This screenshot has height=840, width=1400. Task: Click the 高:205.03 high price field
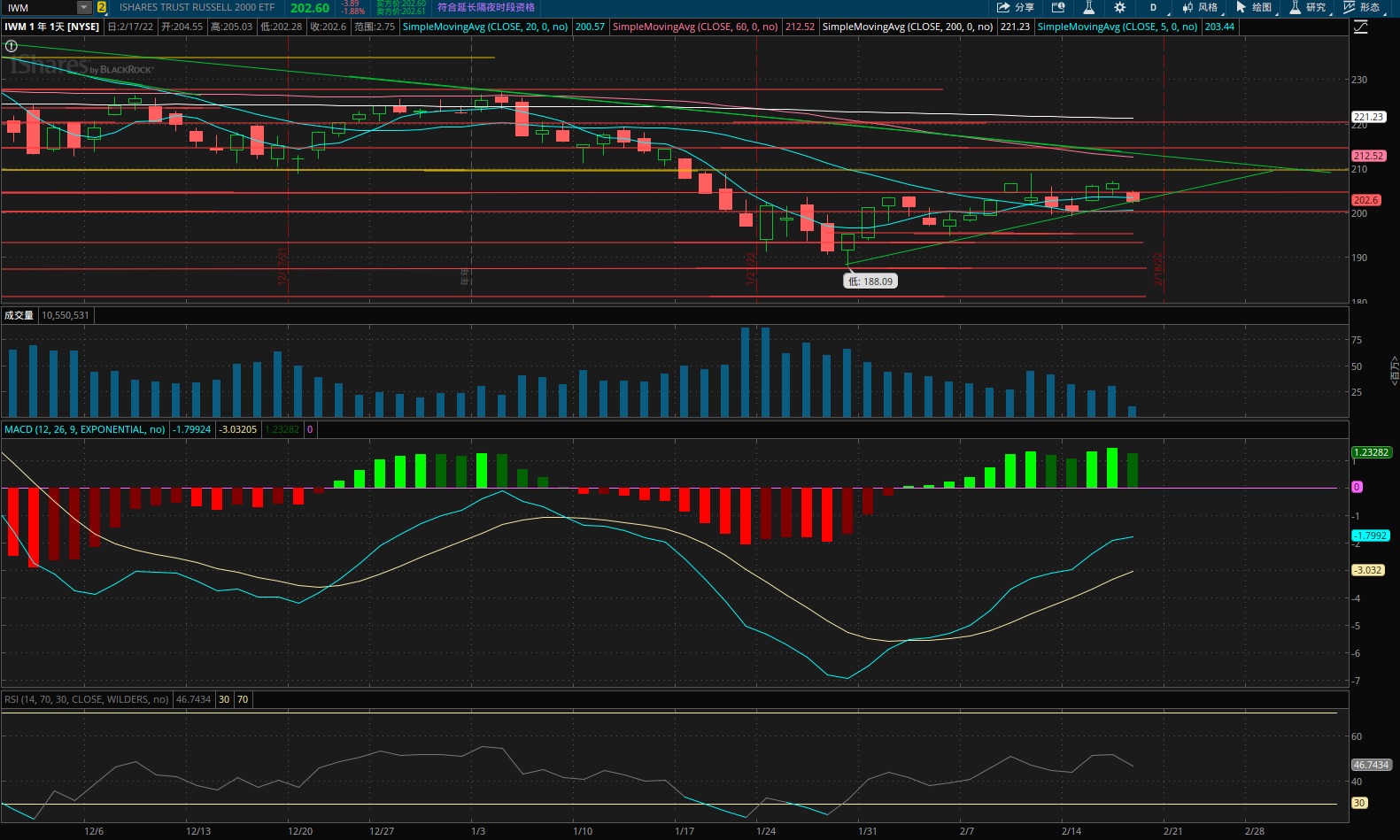[232, 27]
